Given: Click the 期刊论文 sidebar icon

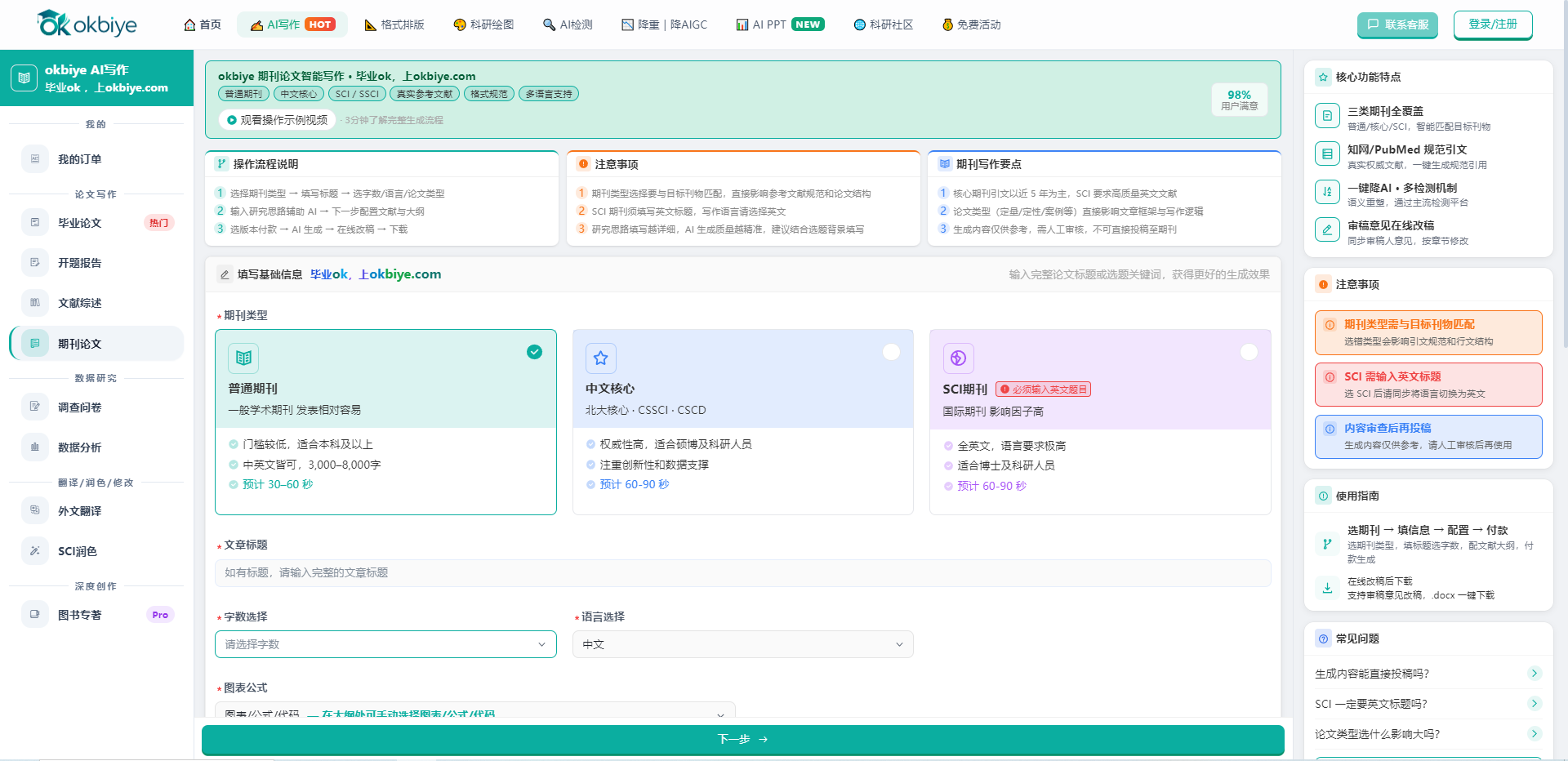Looking at the screenshot, I should (x=35, y=344).
